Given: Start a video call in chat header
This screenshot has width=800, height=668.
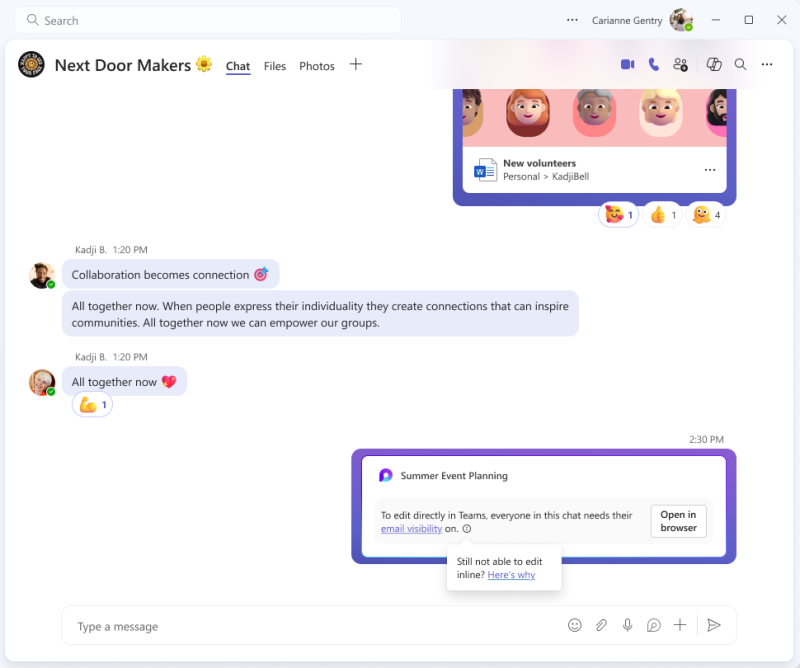Looking at the screenshot, I should [x=627, y=64].
